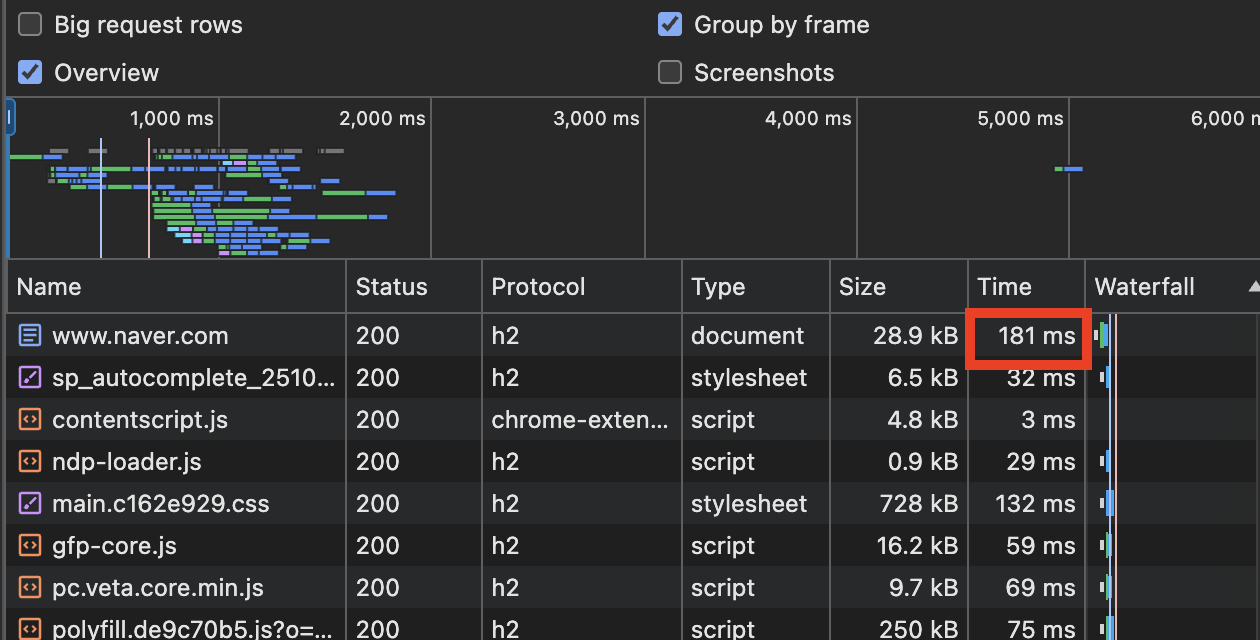Screen dimensions: 1260x640
Task: Select the main.c162e929.css request row
Action: click(160, 504)
